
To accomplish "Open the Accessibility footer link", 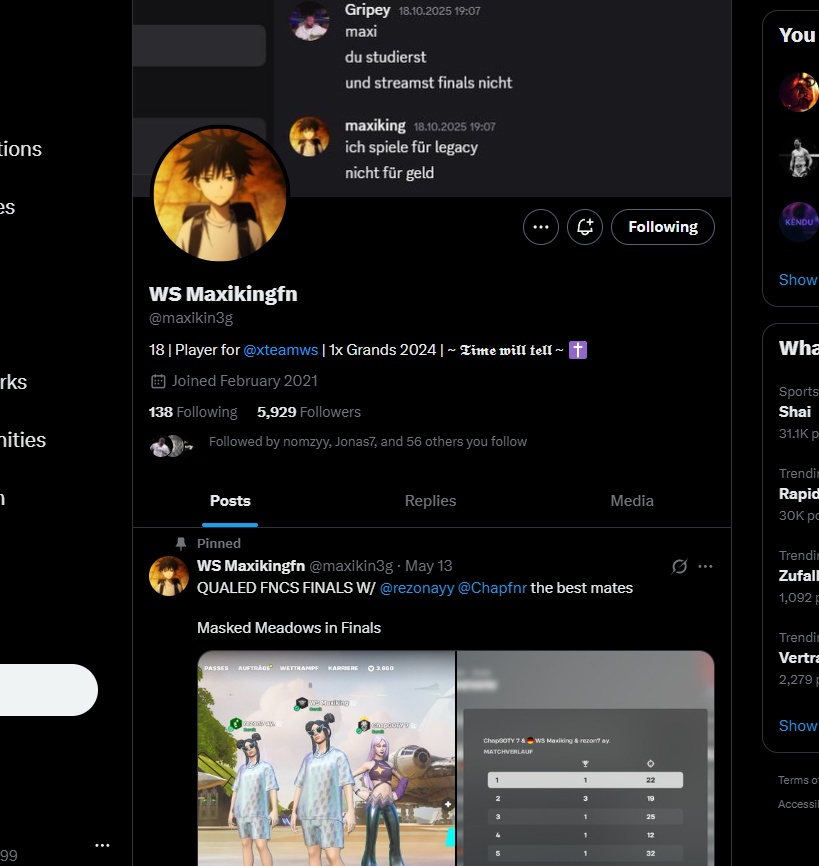I will [x=799, y=804].
